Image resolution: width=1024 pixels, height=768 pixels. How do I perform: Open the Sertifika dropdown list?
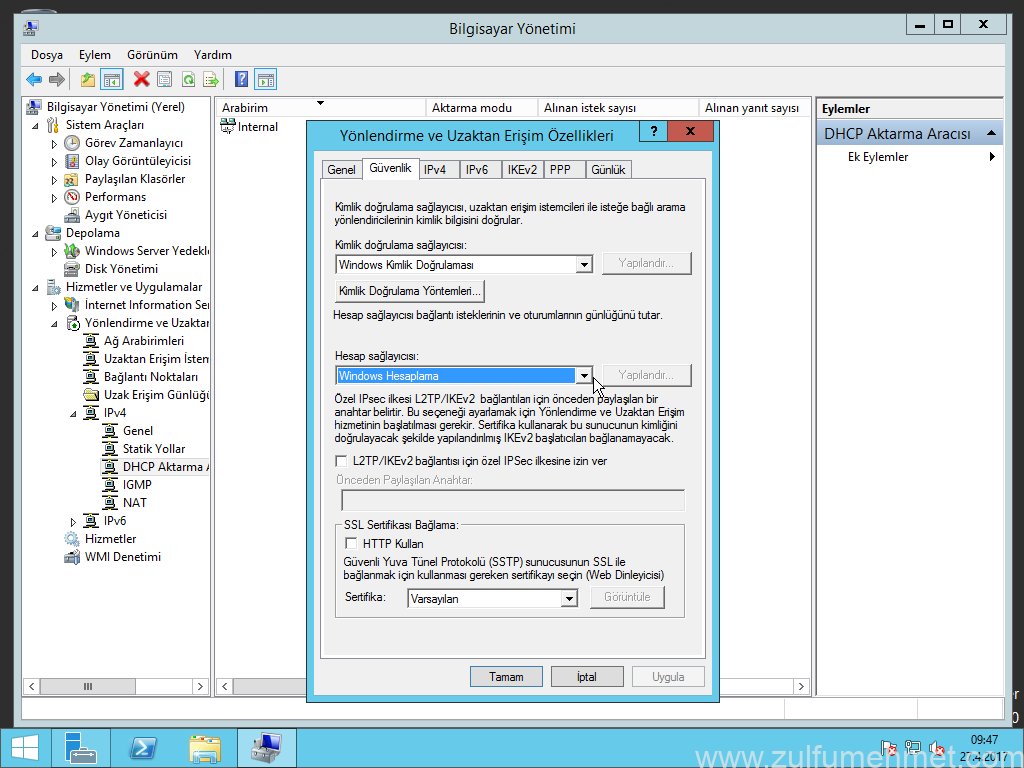point(569,599)
